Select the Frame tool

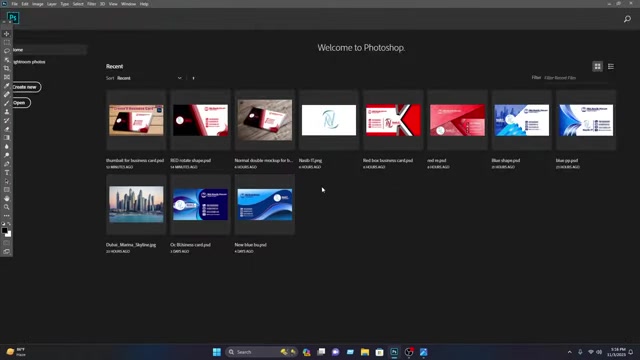[x=7, y=77]
